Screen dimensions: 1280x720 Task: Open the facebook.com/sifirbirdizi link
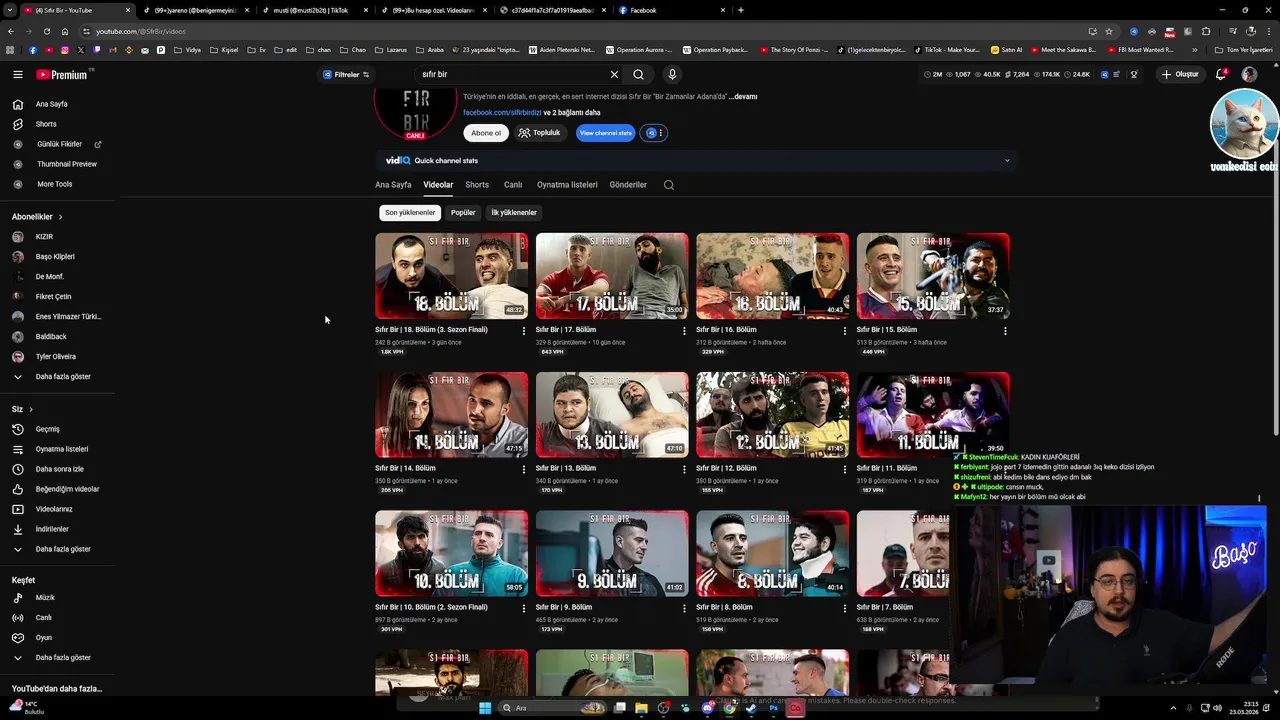pyautogui.click(x=501, y=113)
